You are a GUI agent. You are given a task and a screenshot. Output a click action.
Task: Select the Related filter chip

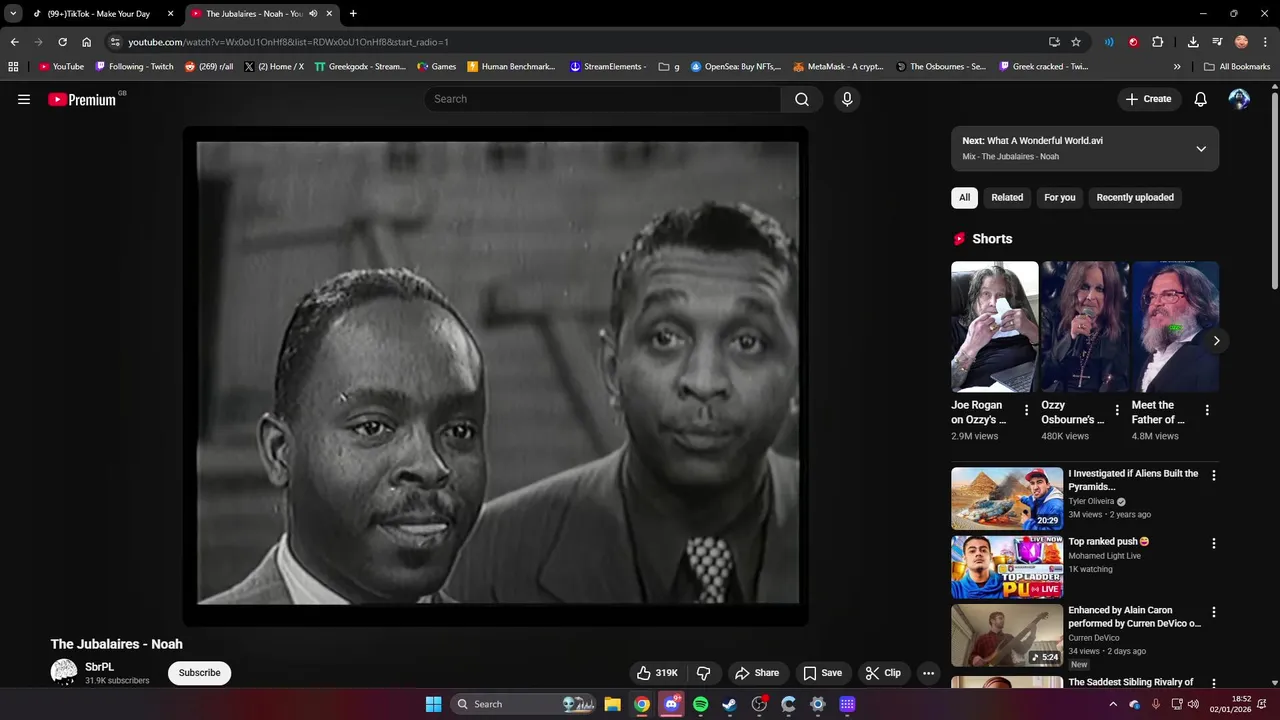[1007, 198]
